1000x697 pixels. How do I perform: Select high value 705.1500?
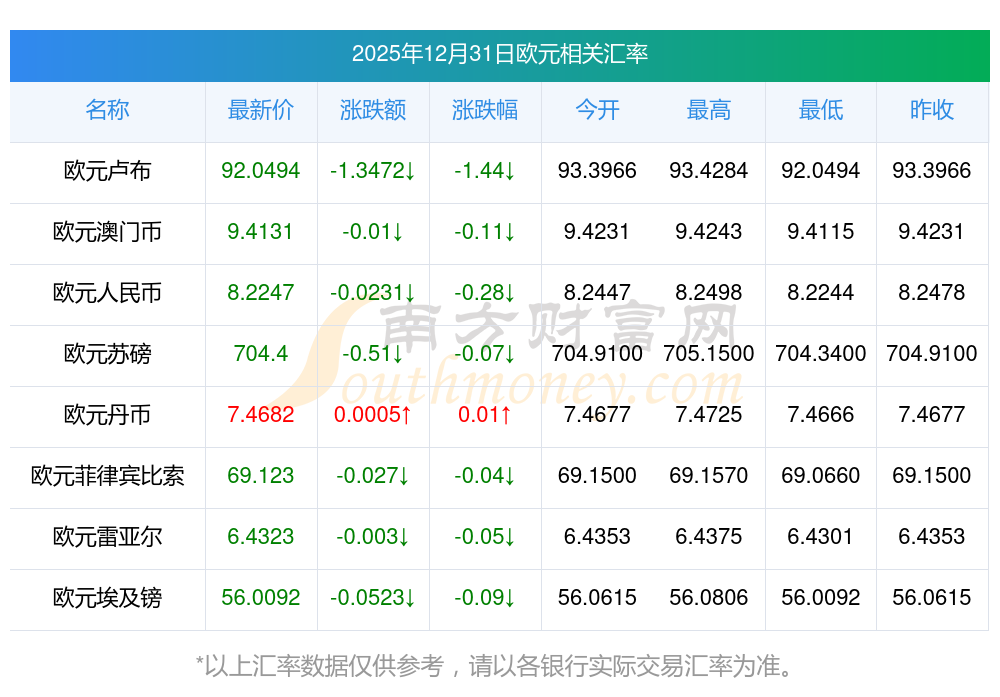(x=709, y=353)
